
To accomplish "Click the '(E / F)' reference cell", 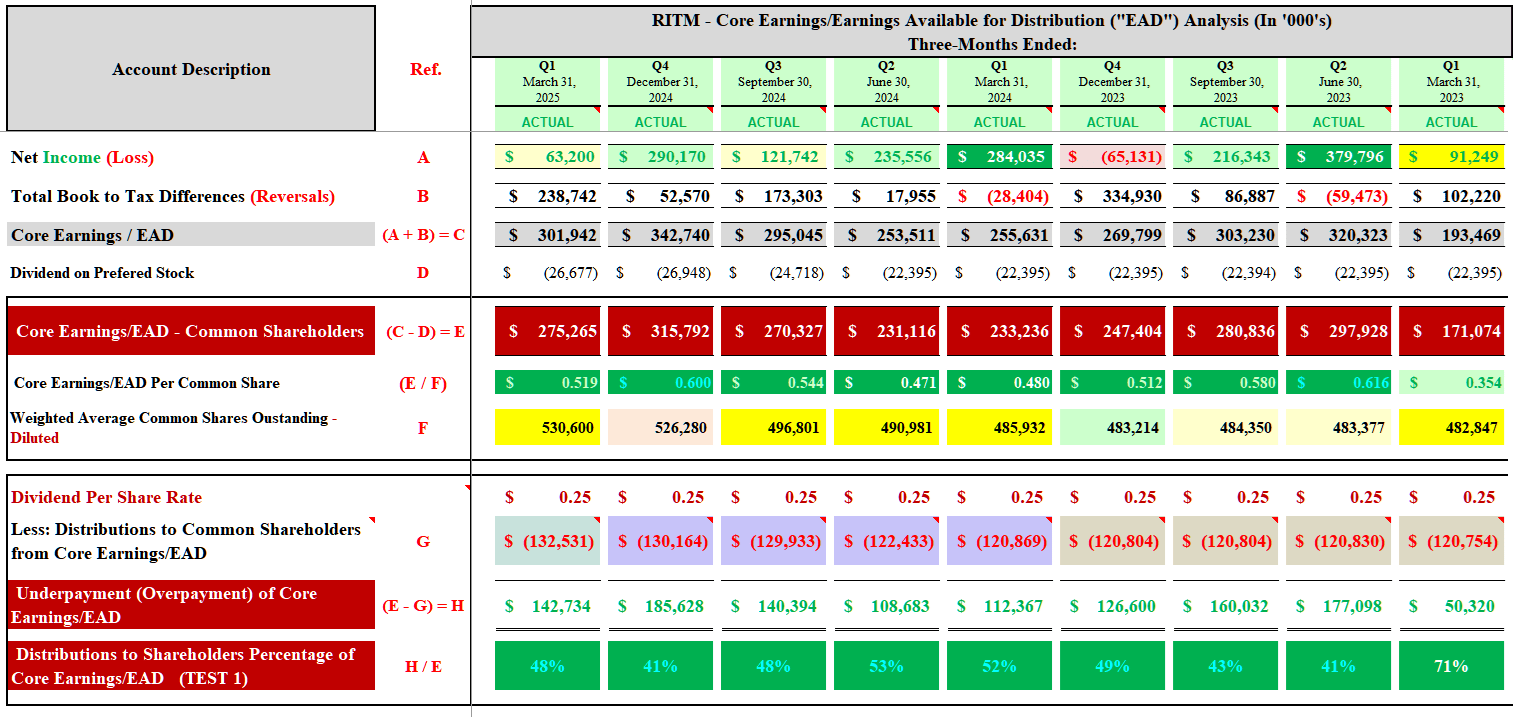I will point(424,383).
